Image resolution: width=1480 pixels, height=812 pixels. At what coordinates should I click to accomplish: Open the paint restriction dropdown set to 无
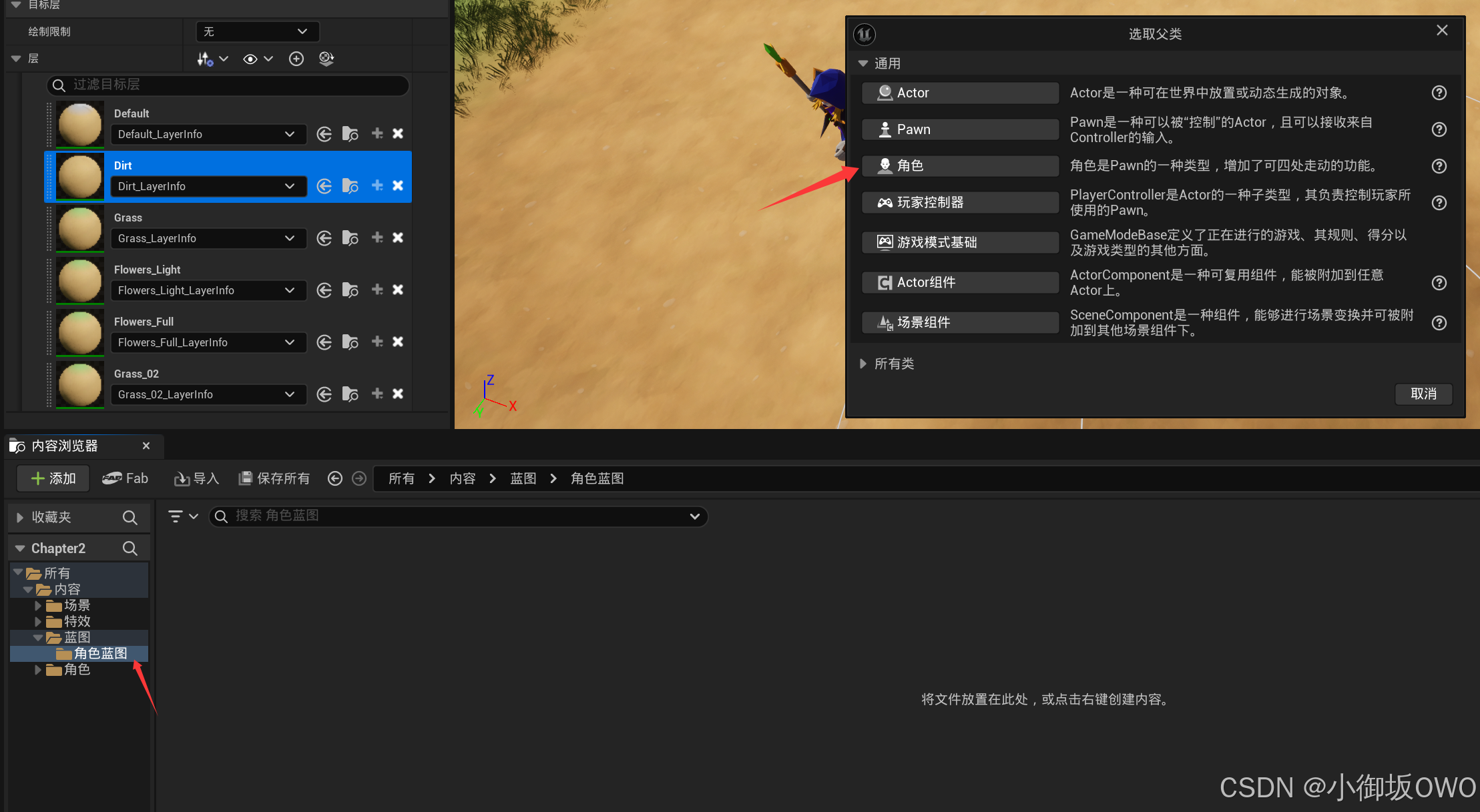pyautogui.click(x=257, y=31)
